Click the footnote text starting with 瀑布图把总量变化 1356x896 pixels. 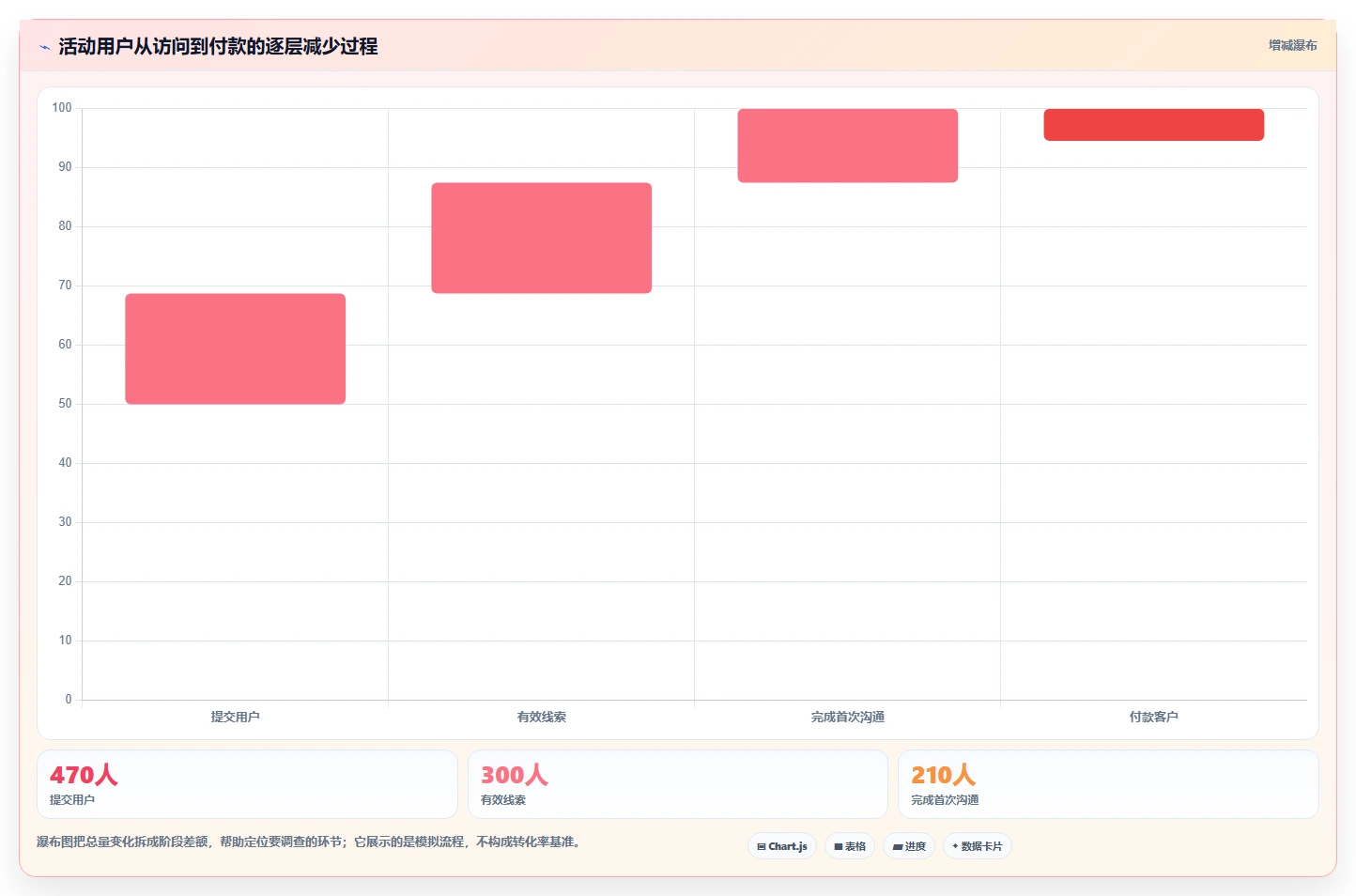pos(311,842)
